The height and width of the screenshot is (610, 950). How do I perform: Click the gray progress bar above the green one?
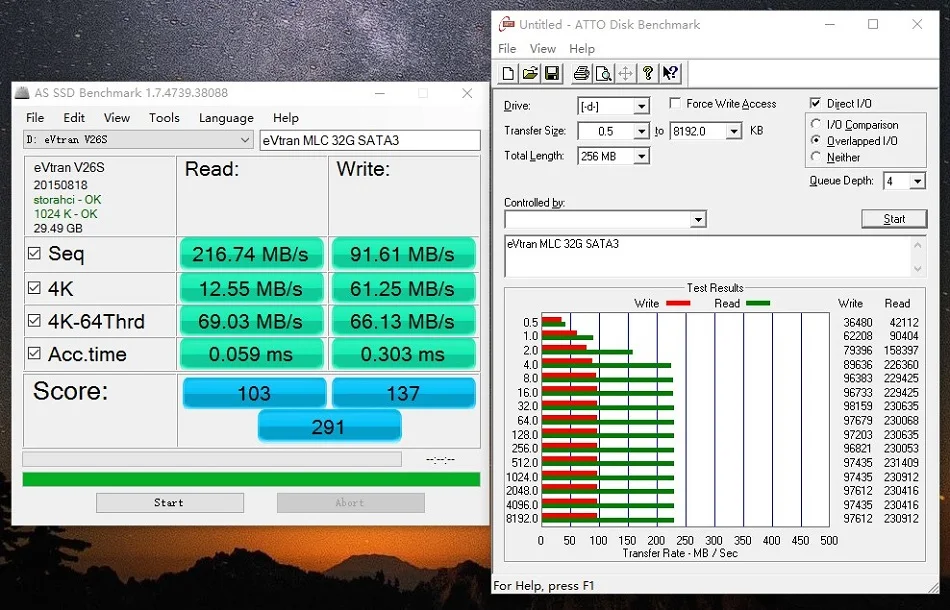211,459
